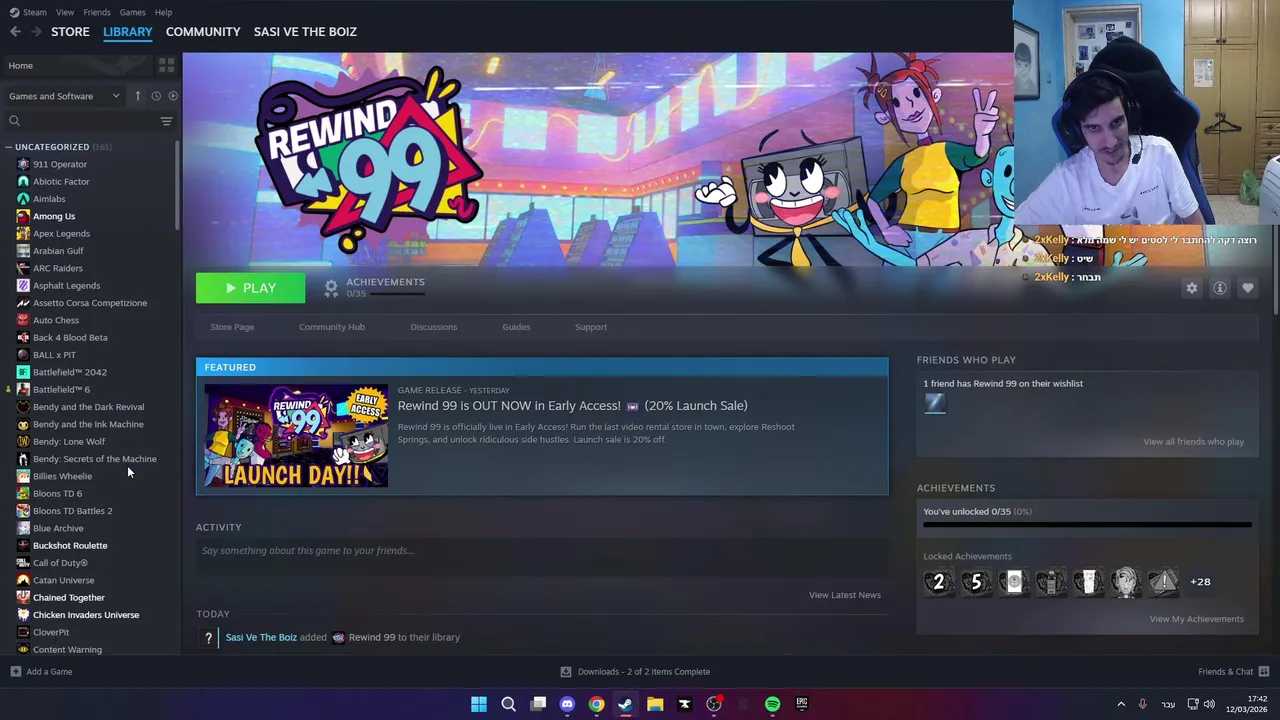Open the Home button in library sidebar

click(76, 65)
